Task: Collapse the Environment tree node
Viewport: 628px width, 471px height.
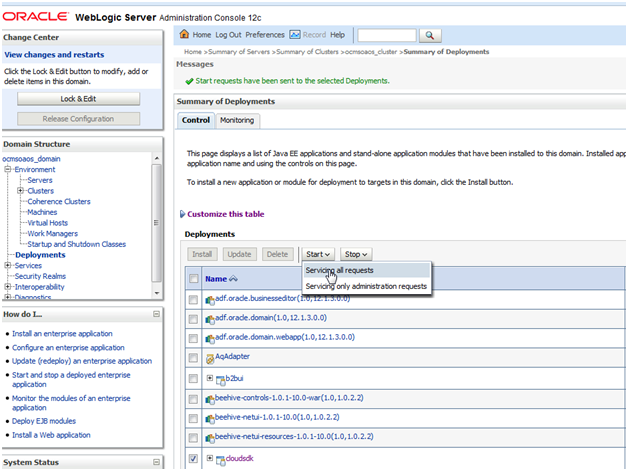Action: pyautogui.click(x=8, y=169)
